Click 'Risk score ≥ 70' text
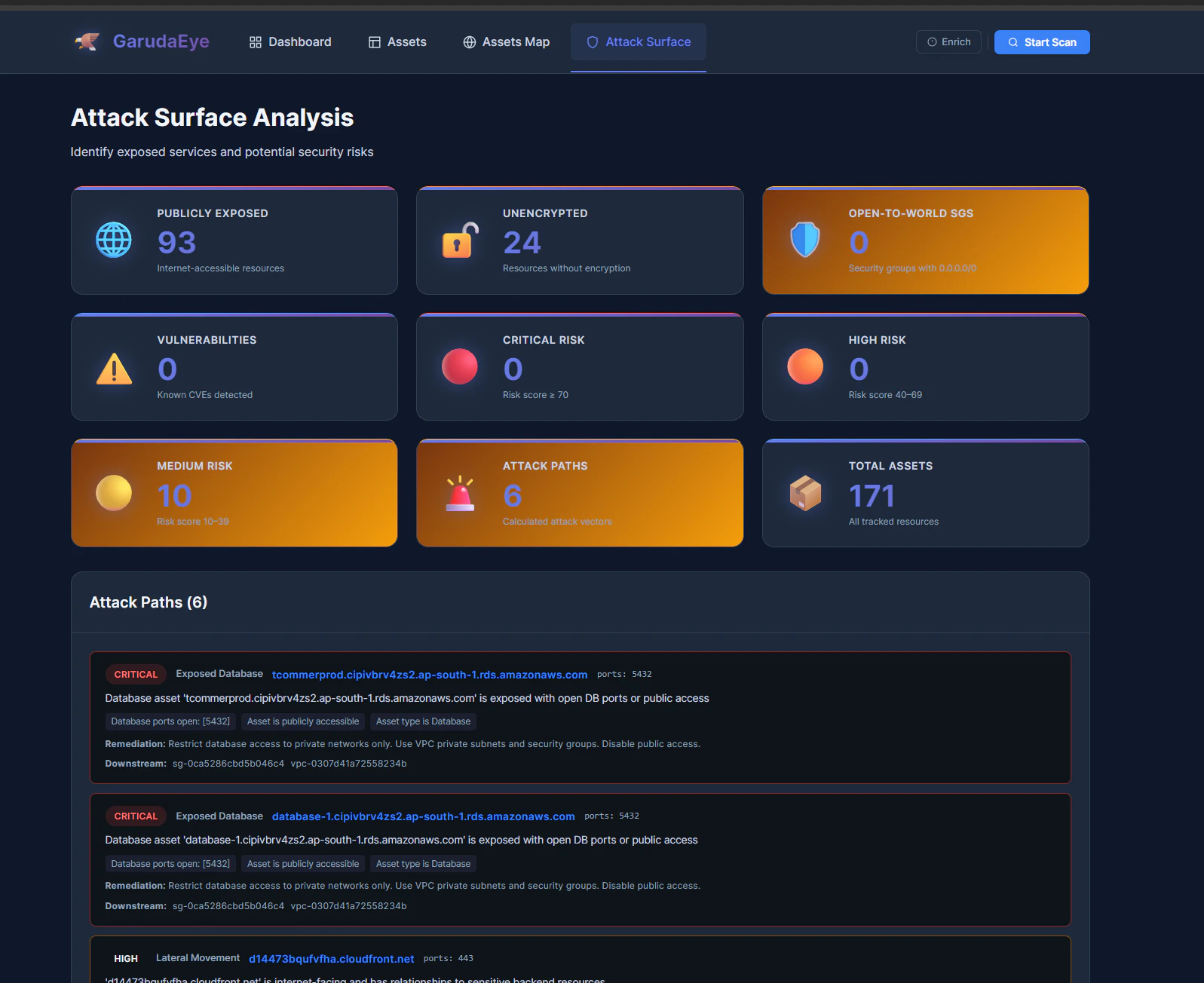1204x983 pixels. click(535, 395)
